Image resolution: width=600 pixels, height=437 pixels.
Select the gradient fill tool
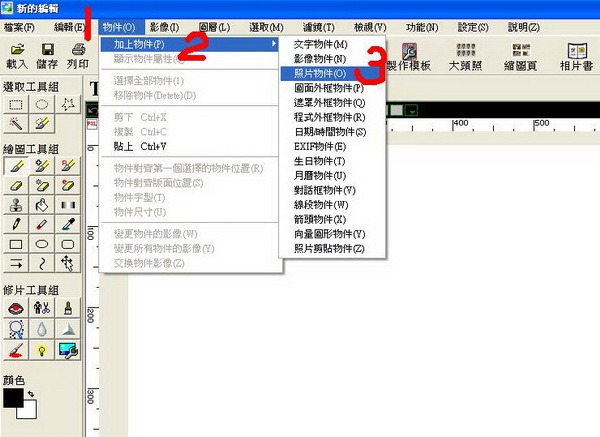click(68, 205)
